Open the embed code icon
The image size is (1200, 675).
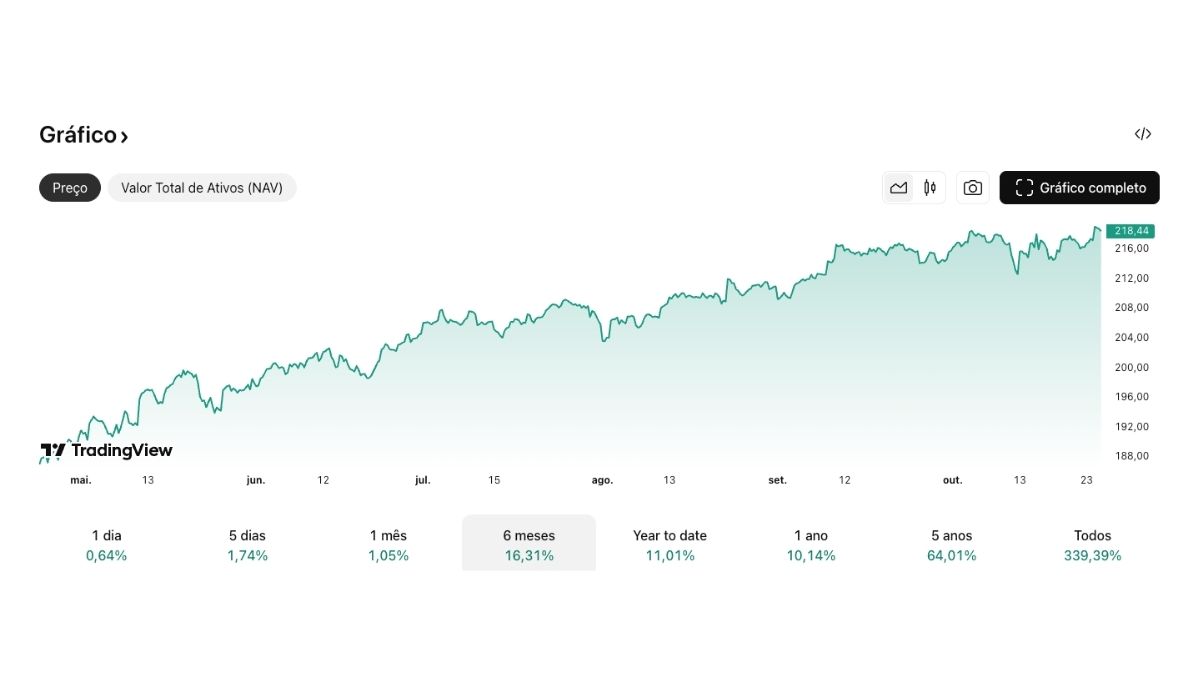click(1142, 134)
